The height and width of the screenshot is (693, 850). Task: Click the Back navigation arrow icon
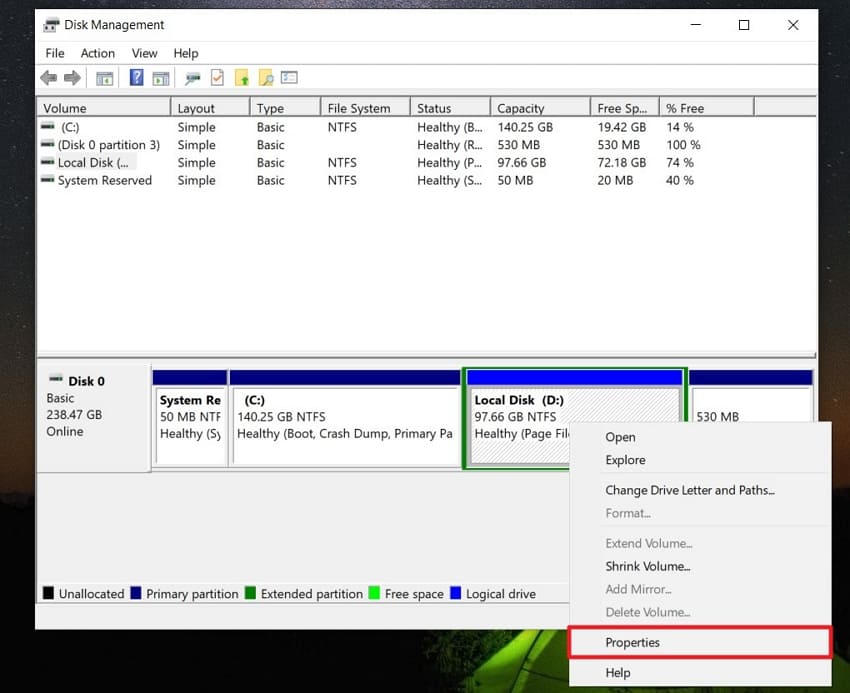48,78
